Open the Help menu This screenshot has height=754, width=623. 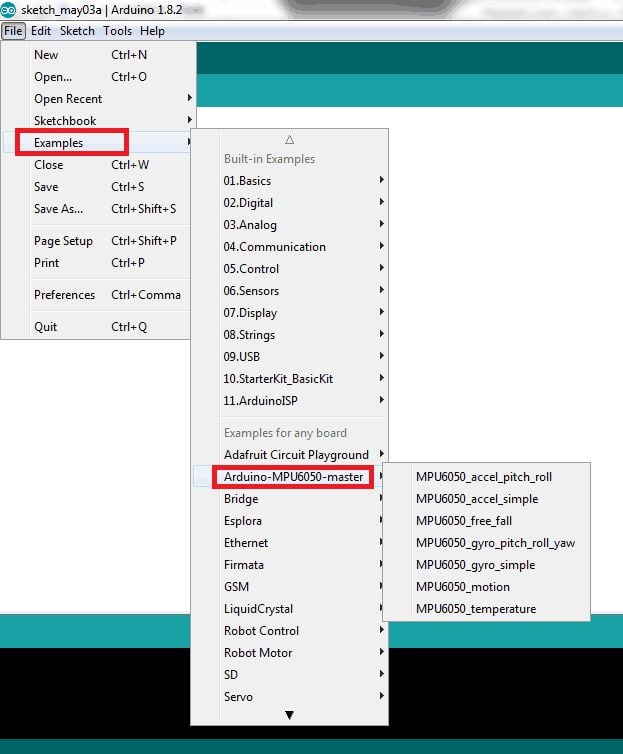click(x=152, y=31)
